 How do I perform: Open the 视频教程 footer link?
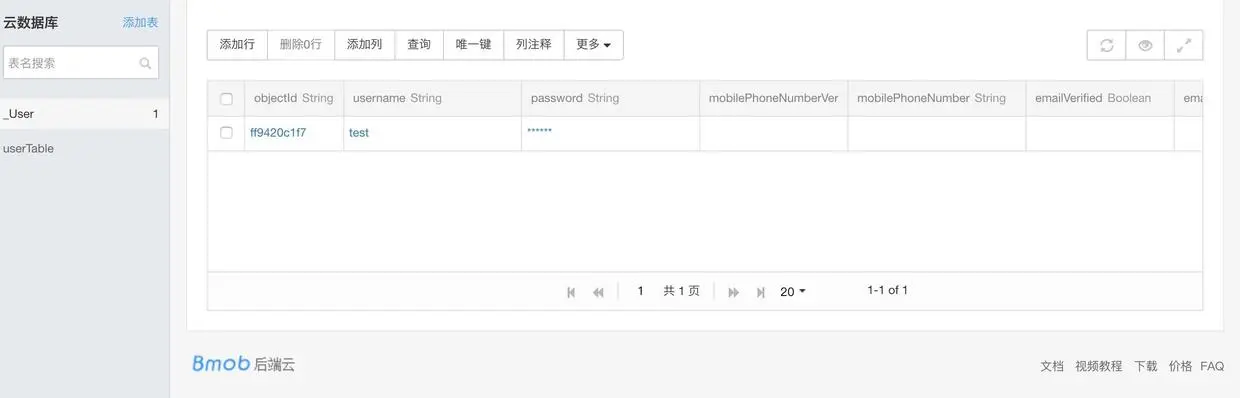tap(1098, 367)
